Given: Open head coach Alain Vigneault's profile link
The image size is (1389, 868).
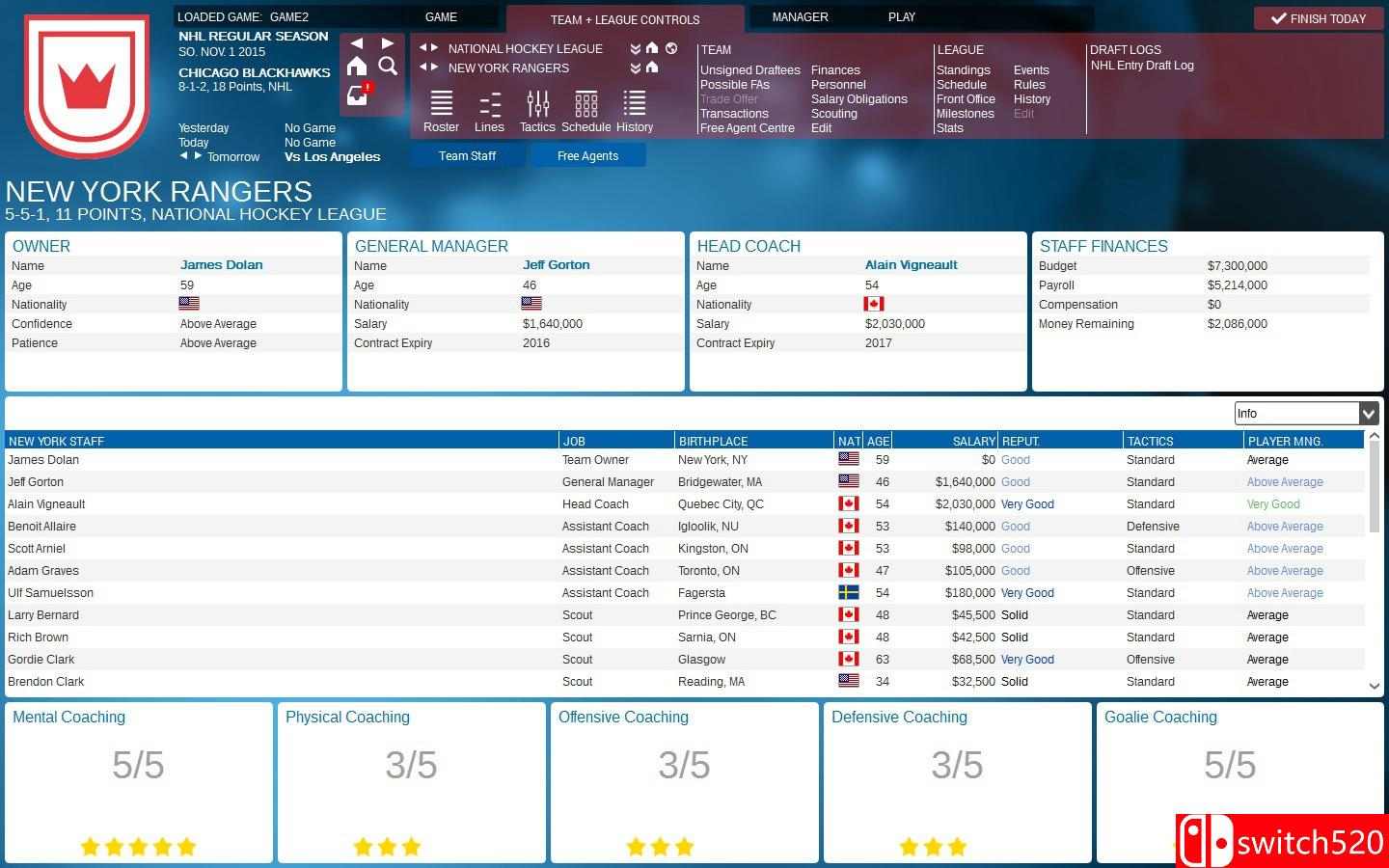Looking at the screenshot, I should (x=911, y=265).
